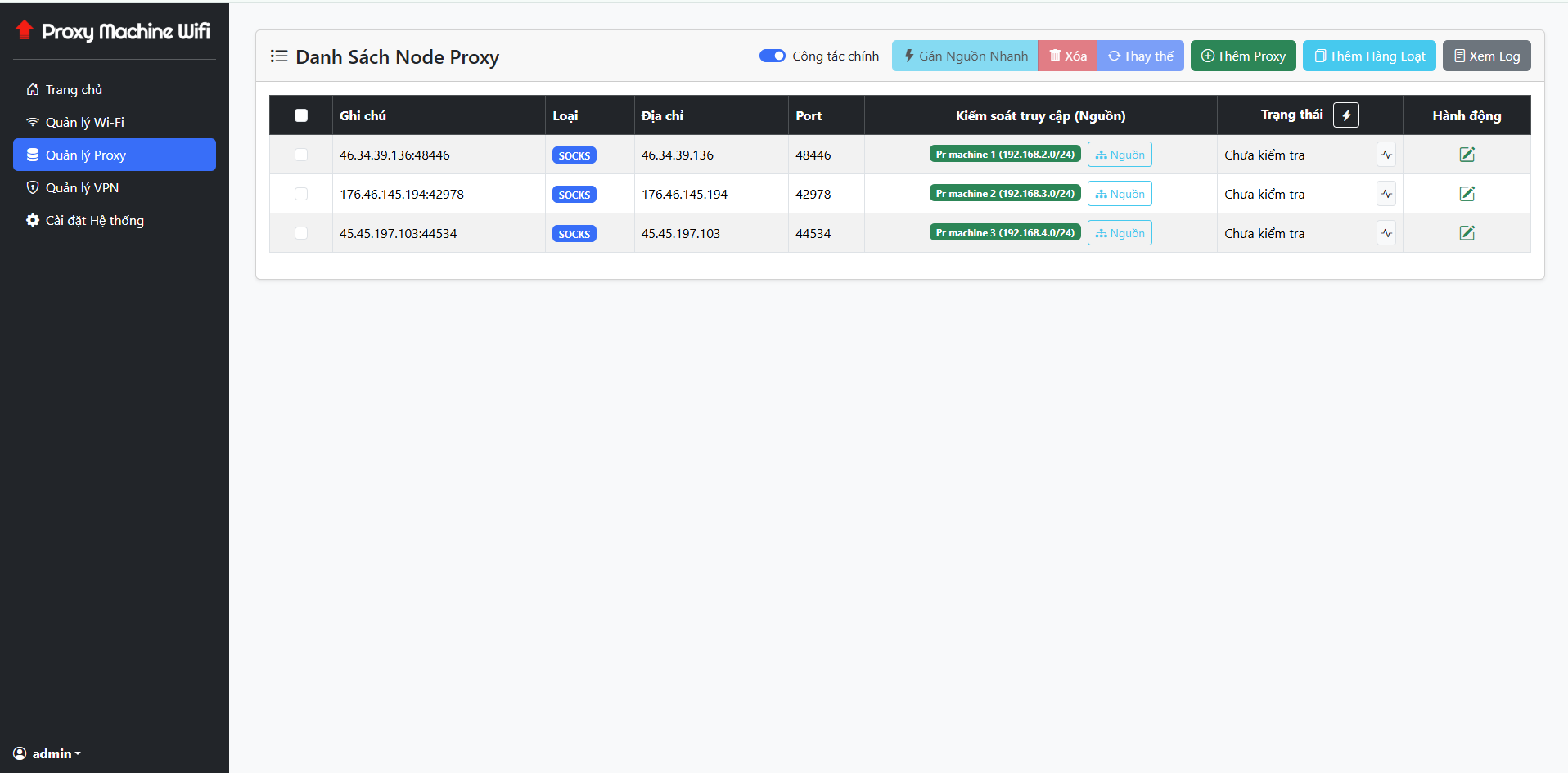Select checkbox for row 46.34.39.136:48446
The image size is (1568, 773).
pos(301,155)
